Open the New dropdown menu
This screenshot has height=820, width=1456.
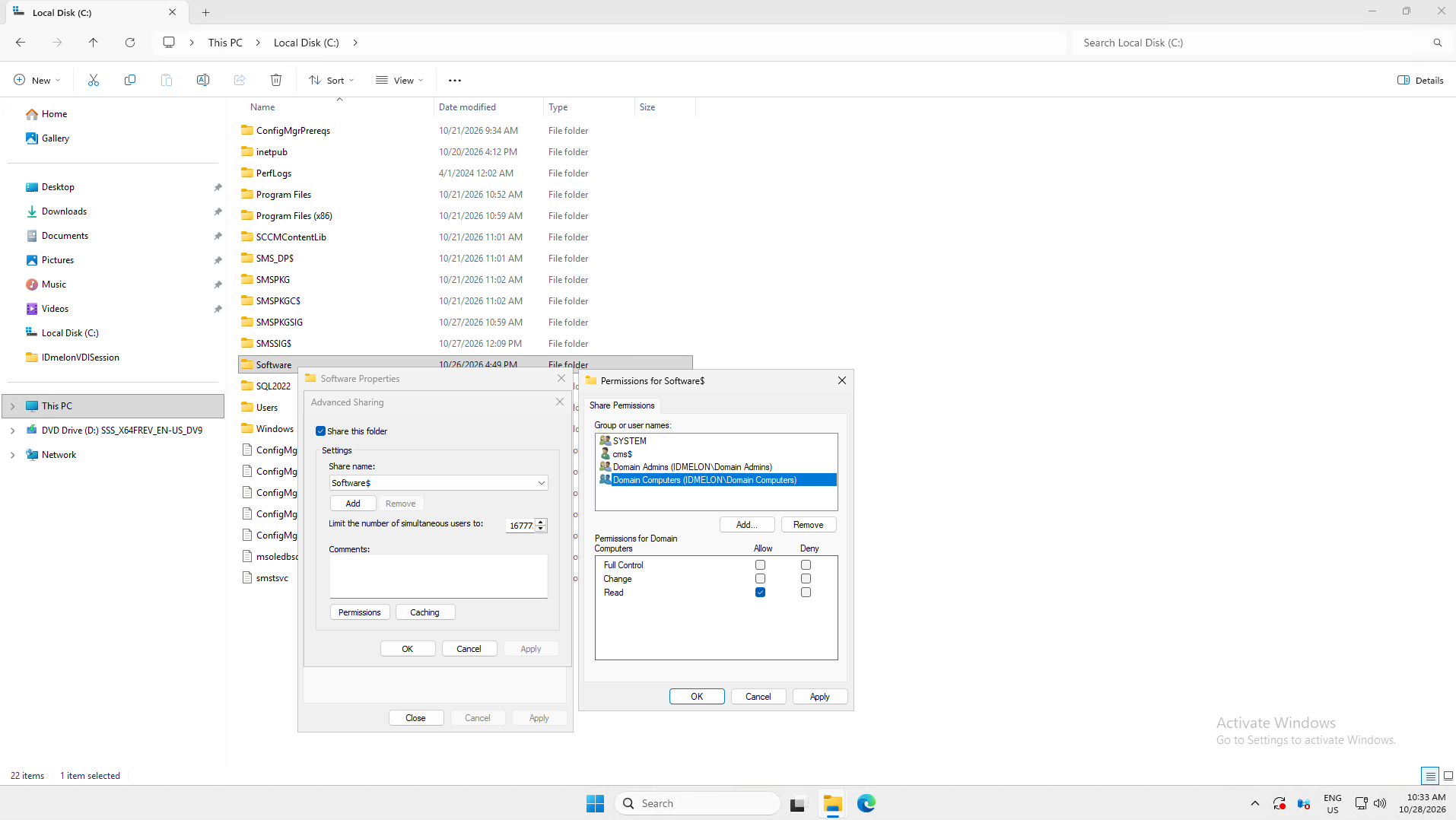point(37,80)
